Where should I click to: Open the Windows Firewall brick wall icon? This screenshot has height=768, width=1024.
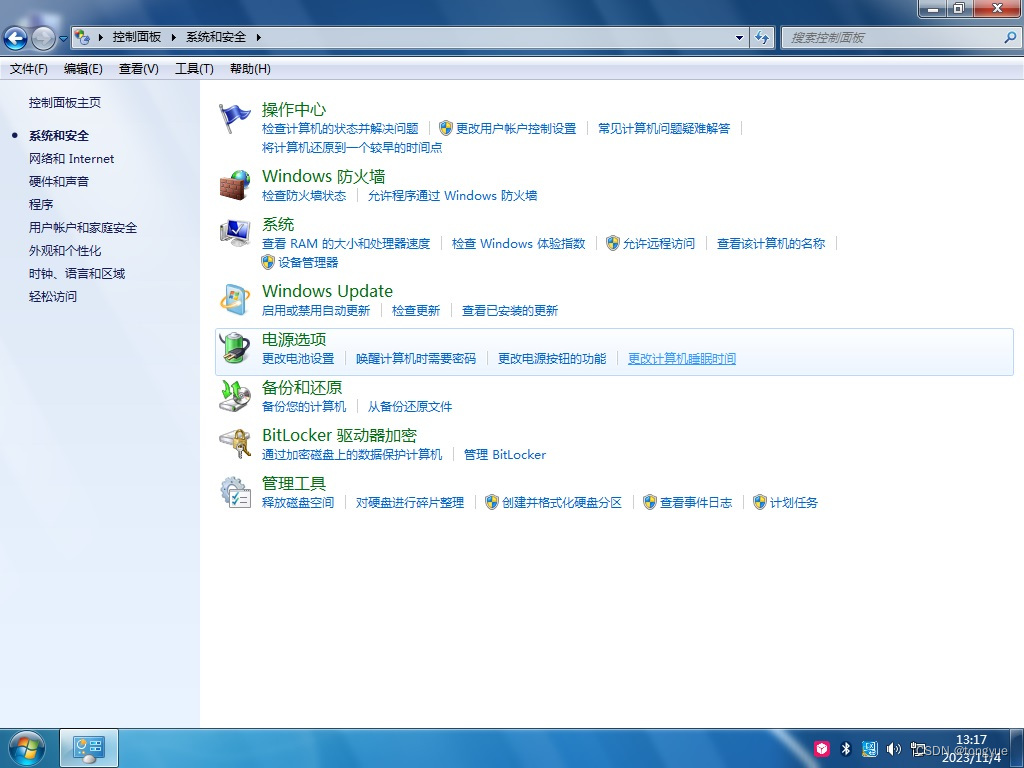pos(234,185)
